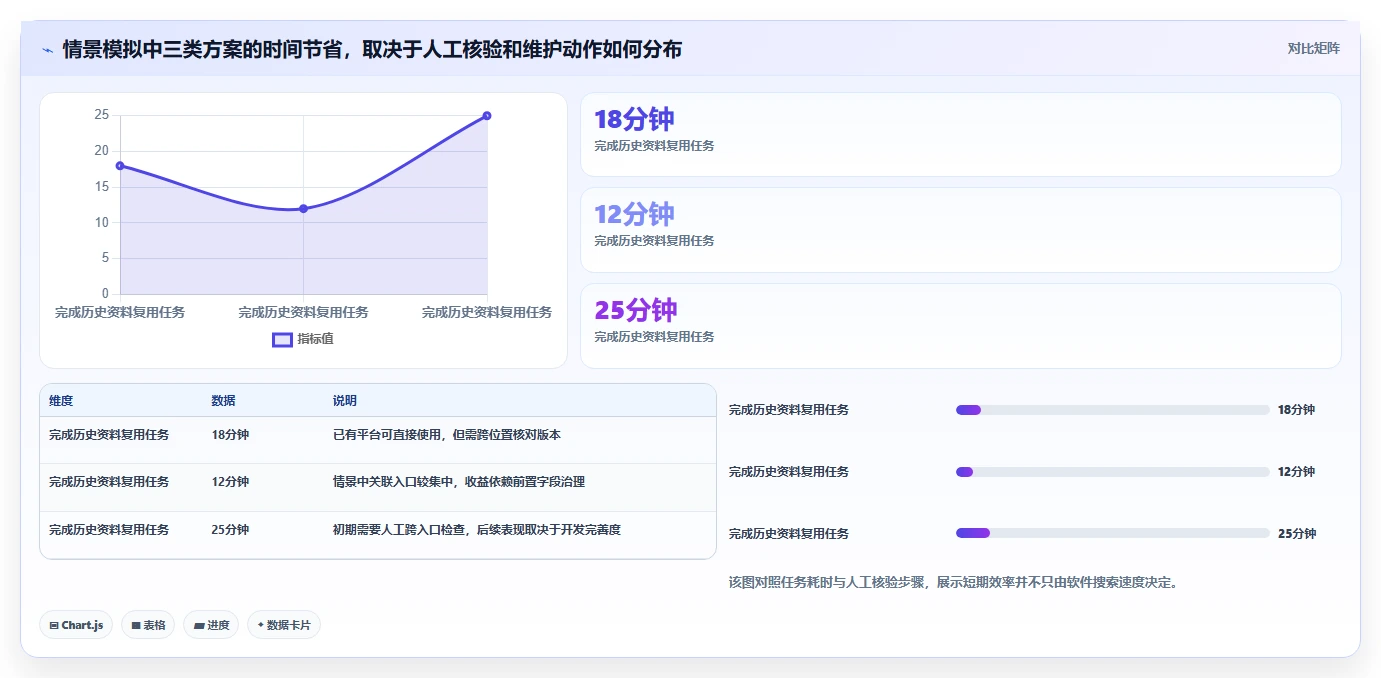
Task: Click the y-axis tick label 0
Action: click(x=105, y=294)
